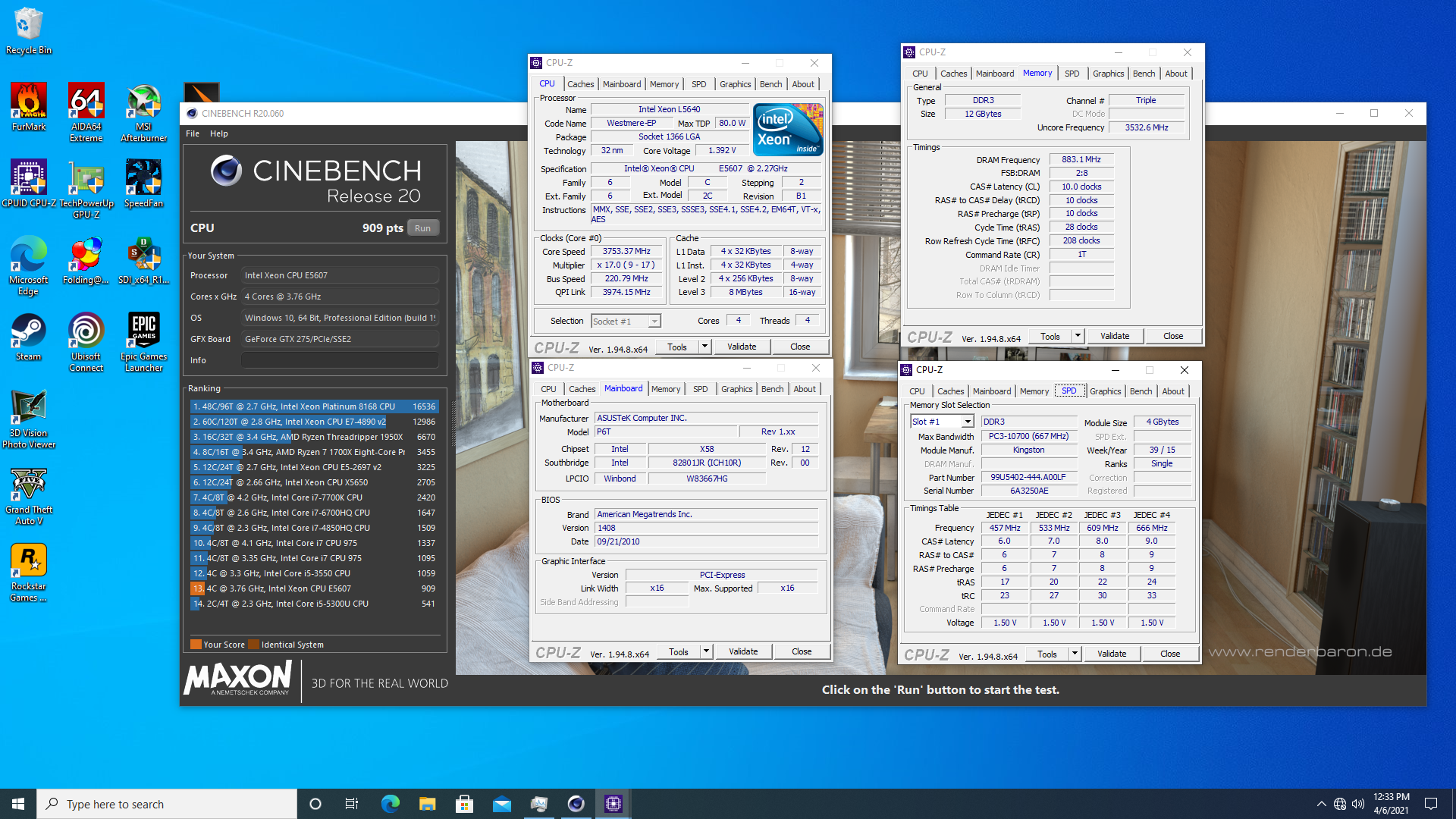Click the Identical System legend swatch
1456x819 pixels.
[x=254, y=645]
